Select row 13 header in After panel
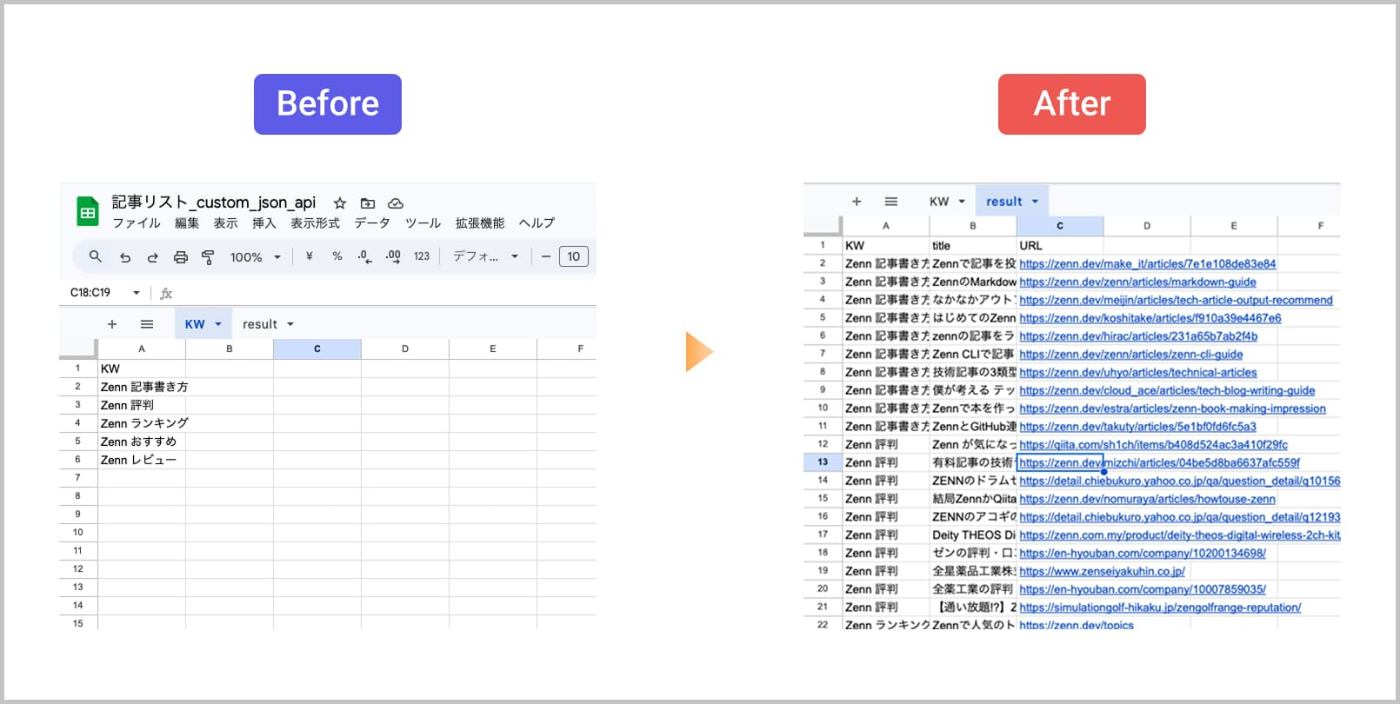This screenshot has width=1400, height=704. [x=822, y=462]
